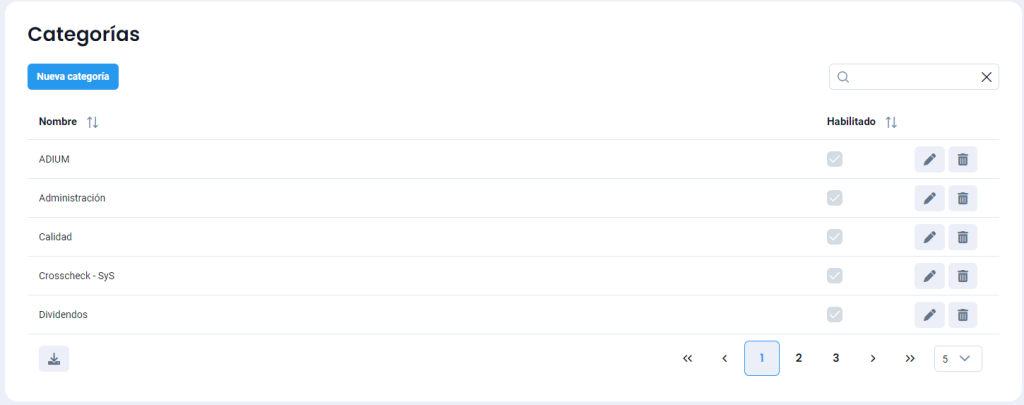Delete the Dividendos category

tap(962, 315)
